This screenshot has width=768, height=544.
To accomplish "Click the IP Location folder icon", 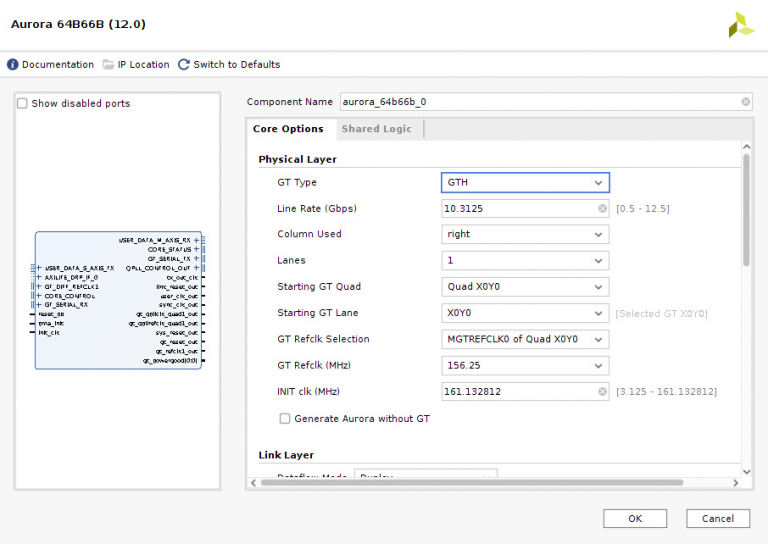I will coord(108,65).
